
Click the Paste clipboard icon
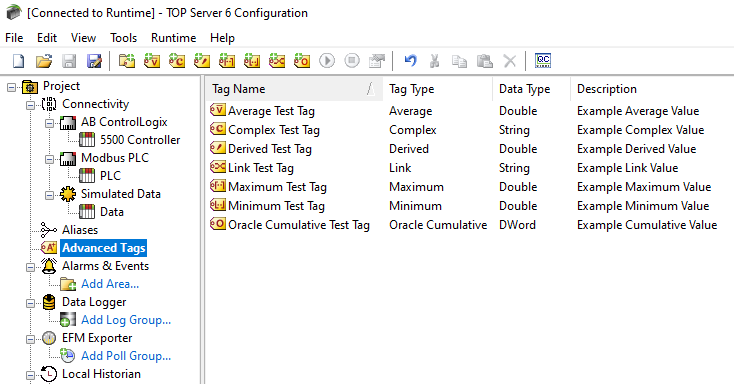point(485,61)
